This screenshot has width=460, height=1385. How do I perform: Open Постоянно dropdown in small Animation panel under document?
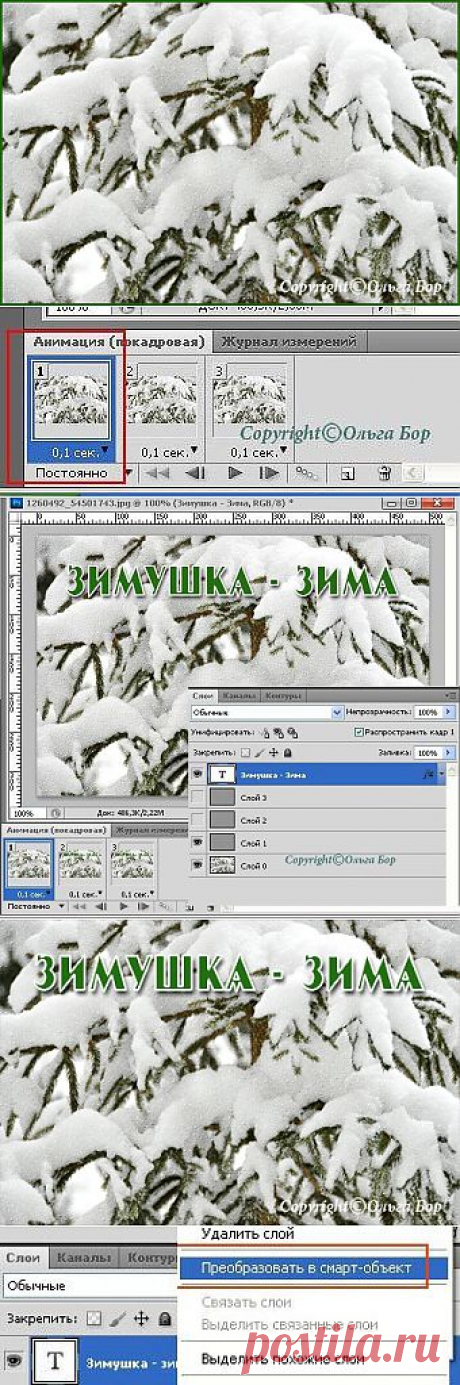pyautogui.click(x=34, y=905)
